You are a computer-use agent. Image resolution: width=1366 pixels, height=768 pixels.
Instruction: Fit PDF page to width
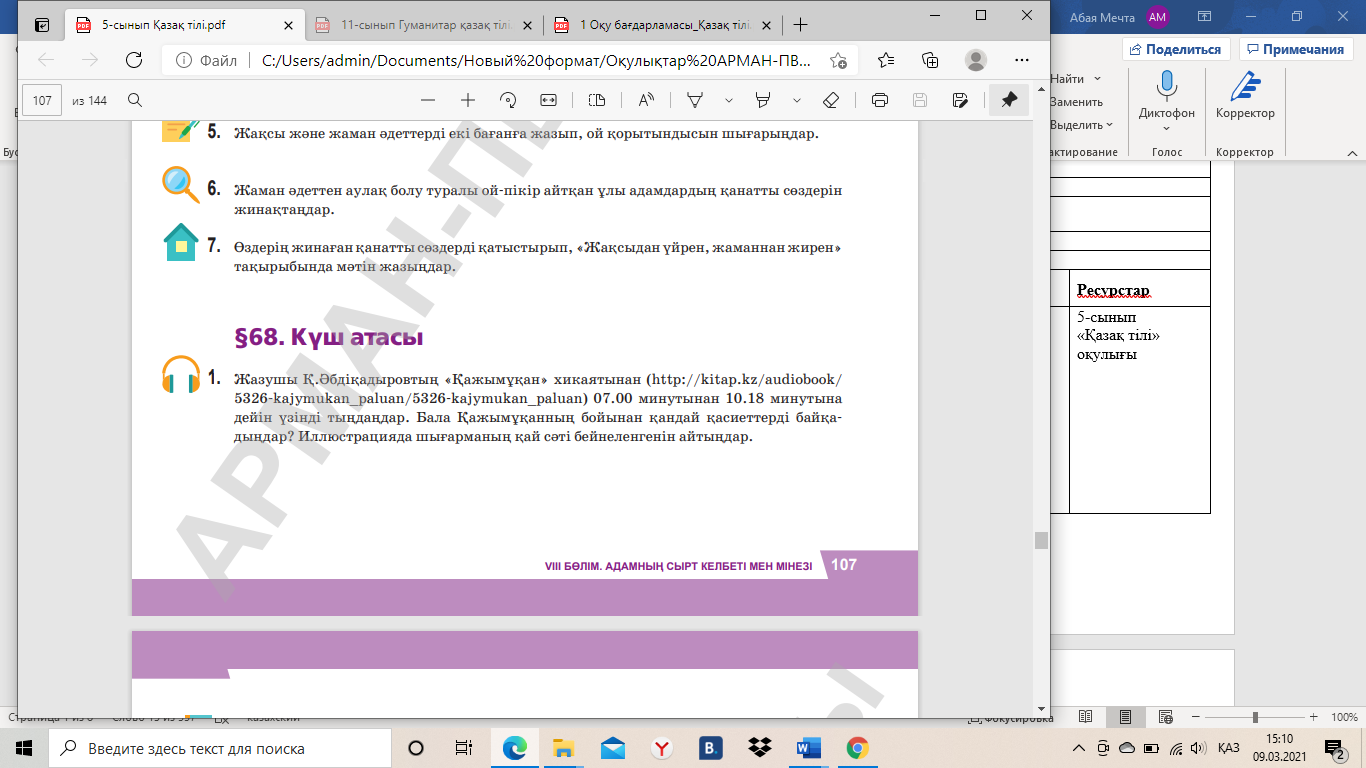tap(548, 100)
